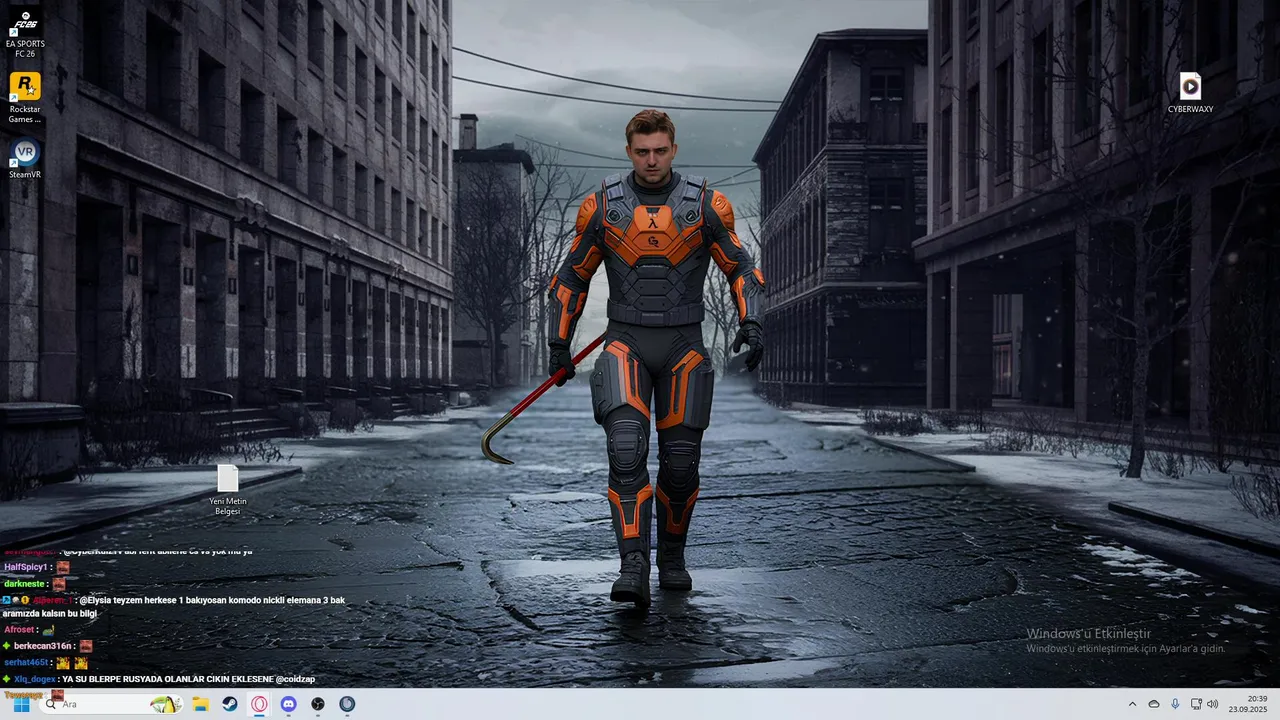
Task: Switch to the Opera GX browser taskbar icon
Action: (259, 704)
